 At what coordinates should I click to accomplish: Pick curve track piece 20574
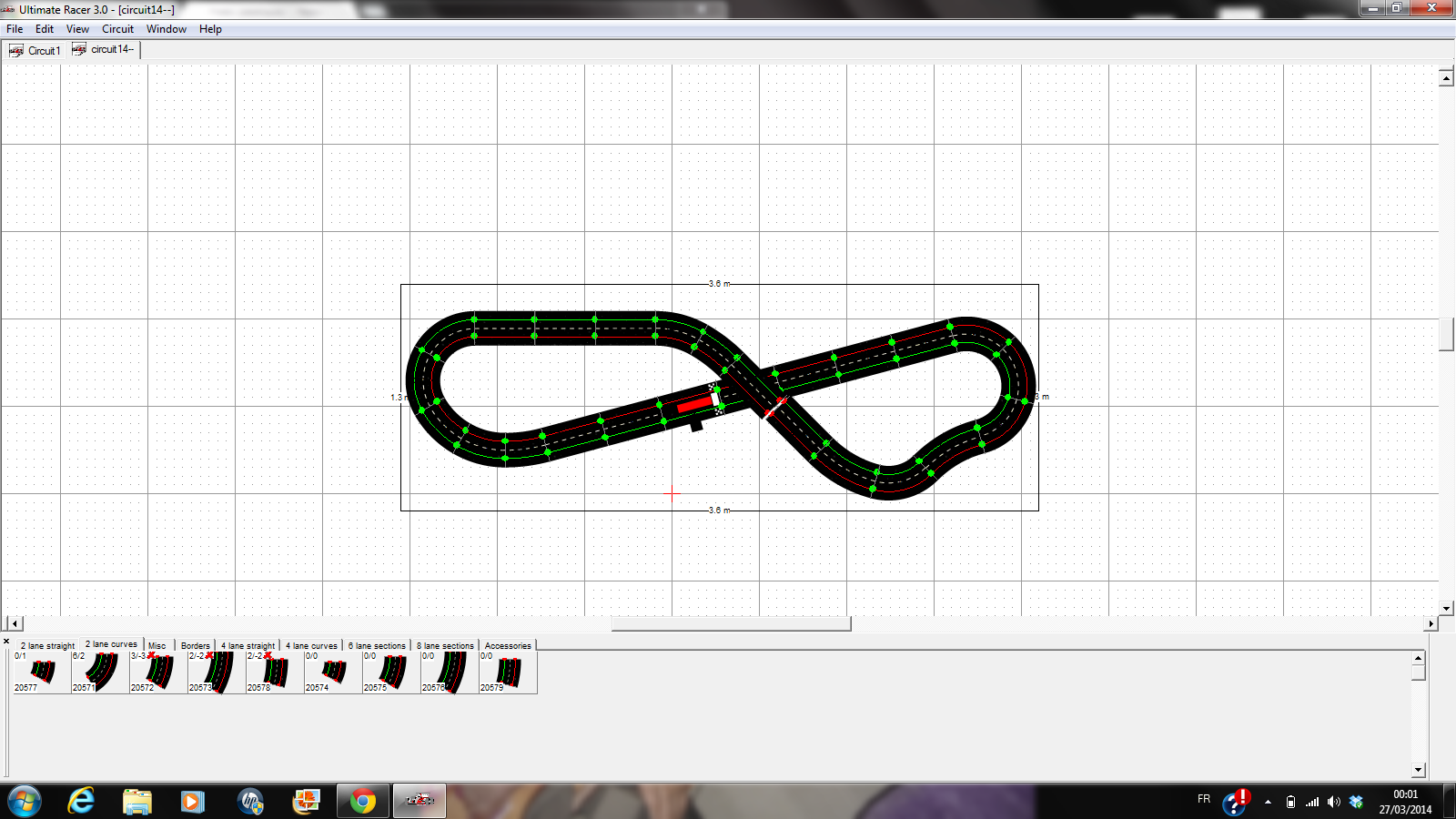[333, 672]
